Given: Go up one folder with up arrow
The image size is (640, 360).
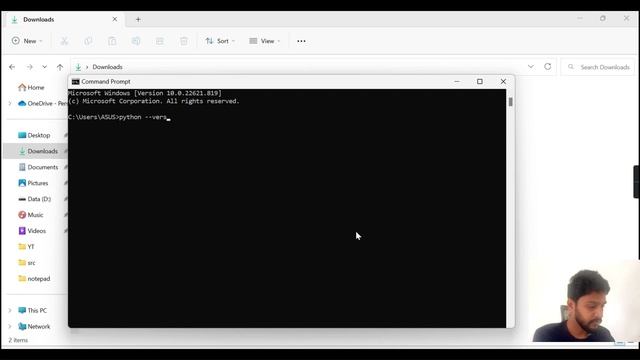Looking at the screenshot, I should pyautogui.click(x=60, y=67).
